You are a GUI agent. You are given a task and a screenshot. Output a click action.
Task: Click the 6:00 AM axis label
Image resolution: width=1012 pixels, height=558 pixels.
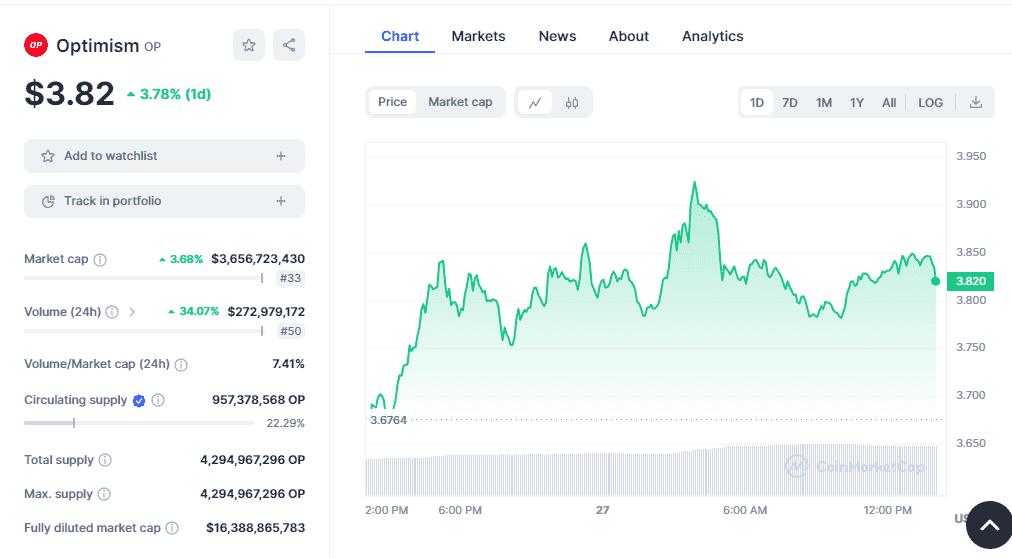(x=745, y=510)
